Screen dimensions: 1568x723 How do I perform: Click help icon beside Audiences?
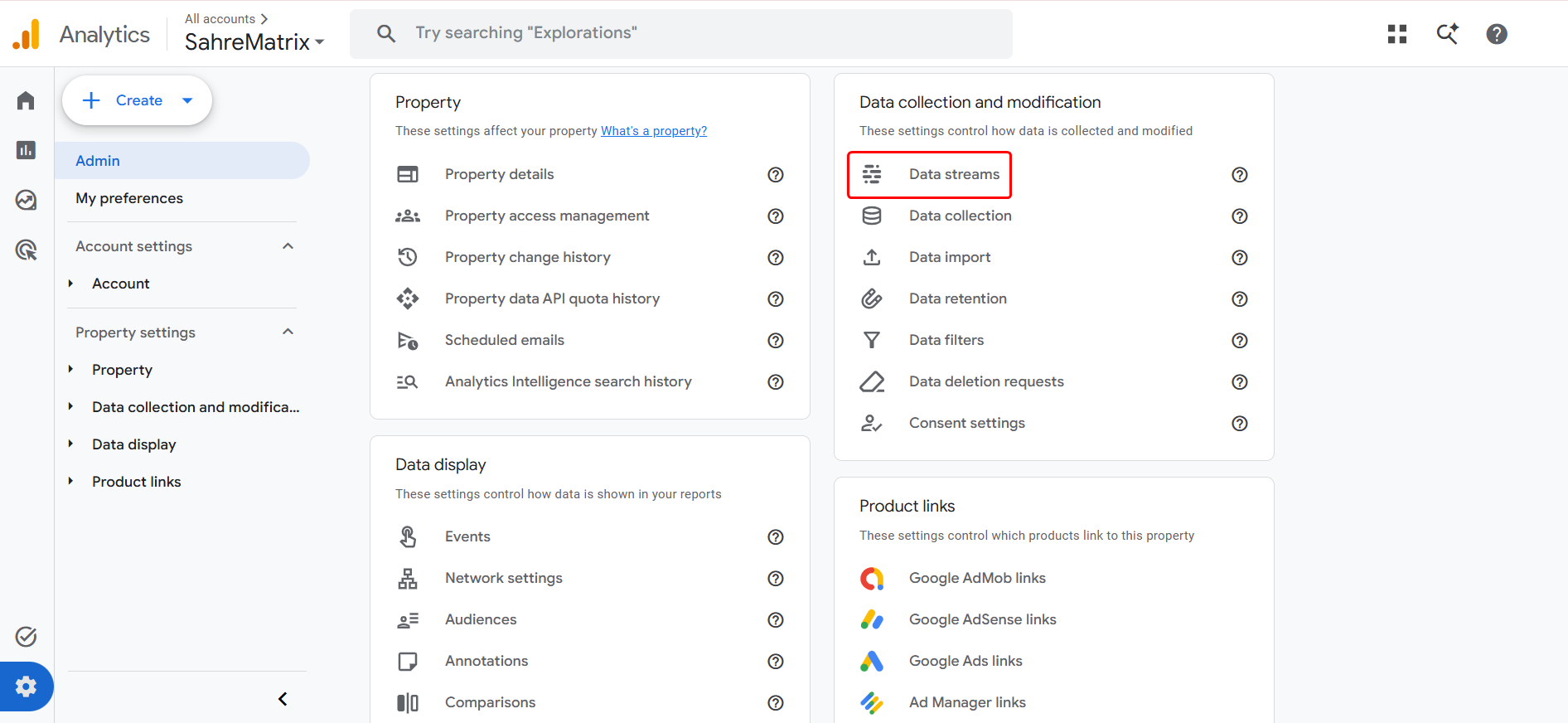click(776, 619)
